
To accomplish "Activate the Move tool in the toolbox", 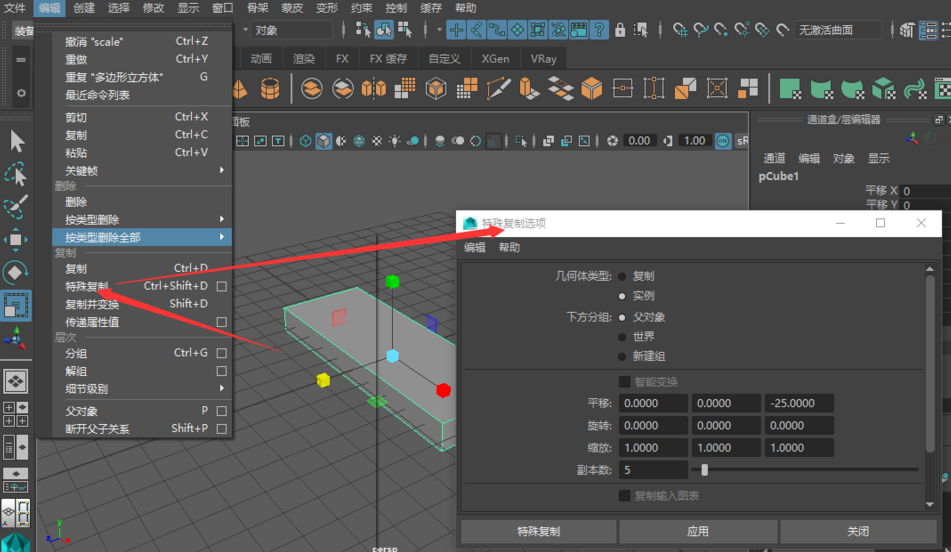I will pos(17,240).
